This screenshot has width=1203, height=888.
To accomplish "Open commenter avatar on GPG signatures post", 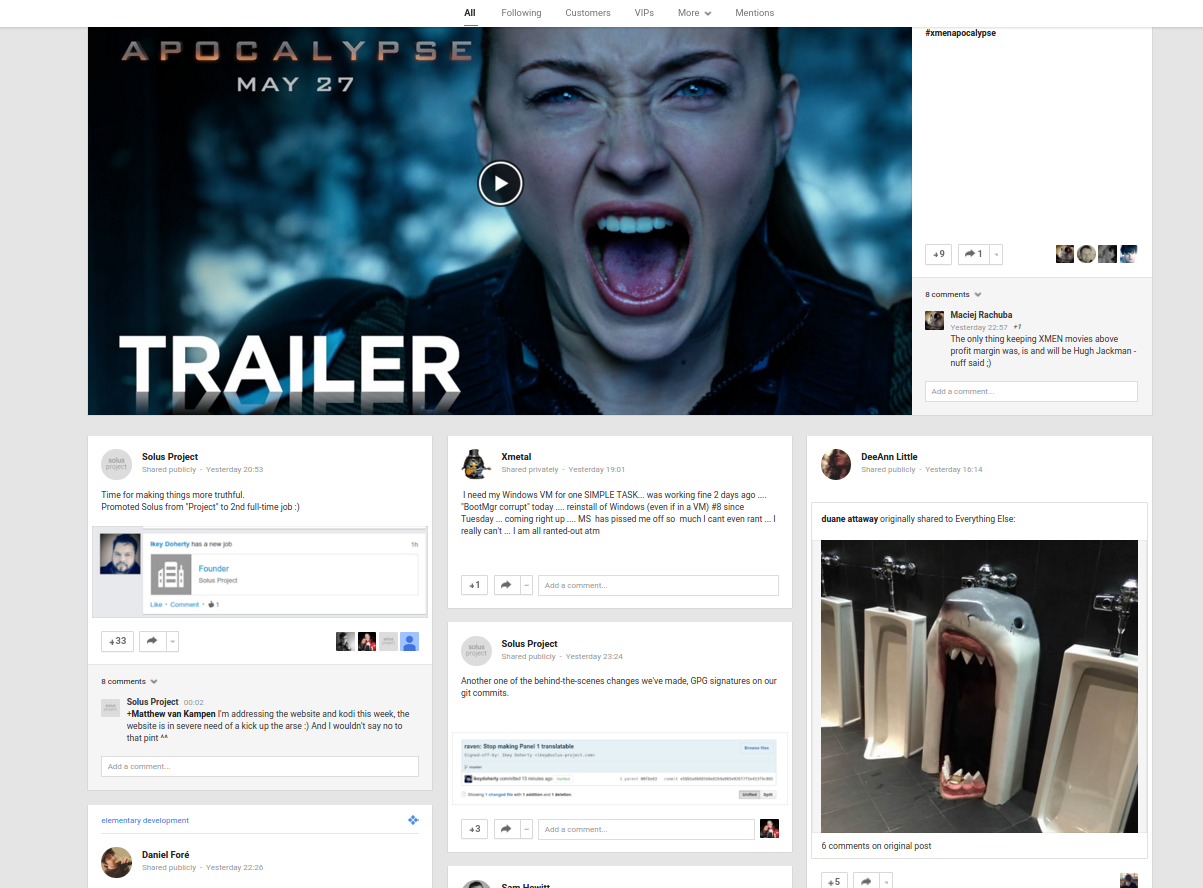I will (x=769, y=829).
